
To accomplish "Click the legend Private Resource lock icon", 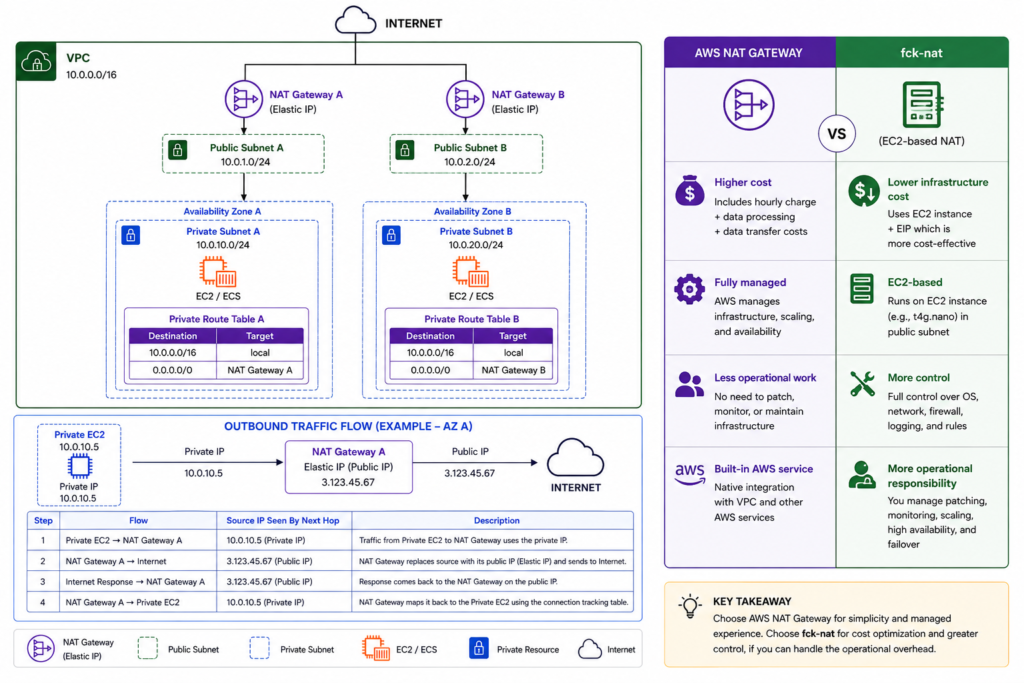I will coord(479,648).
